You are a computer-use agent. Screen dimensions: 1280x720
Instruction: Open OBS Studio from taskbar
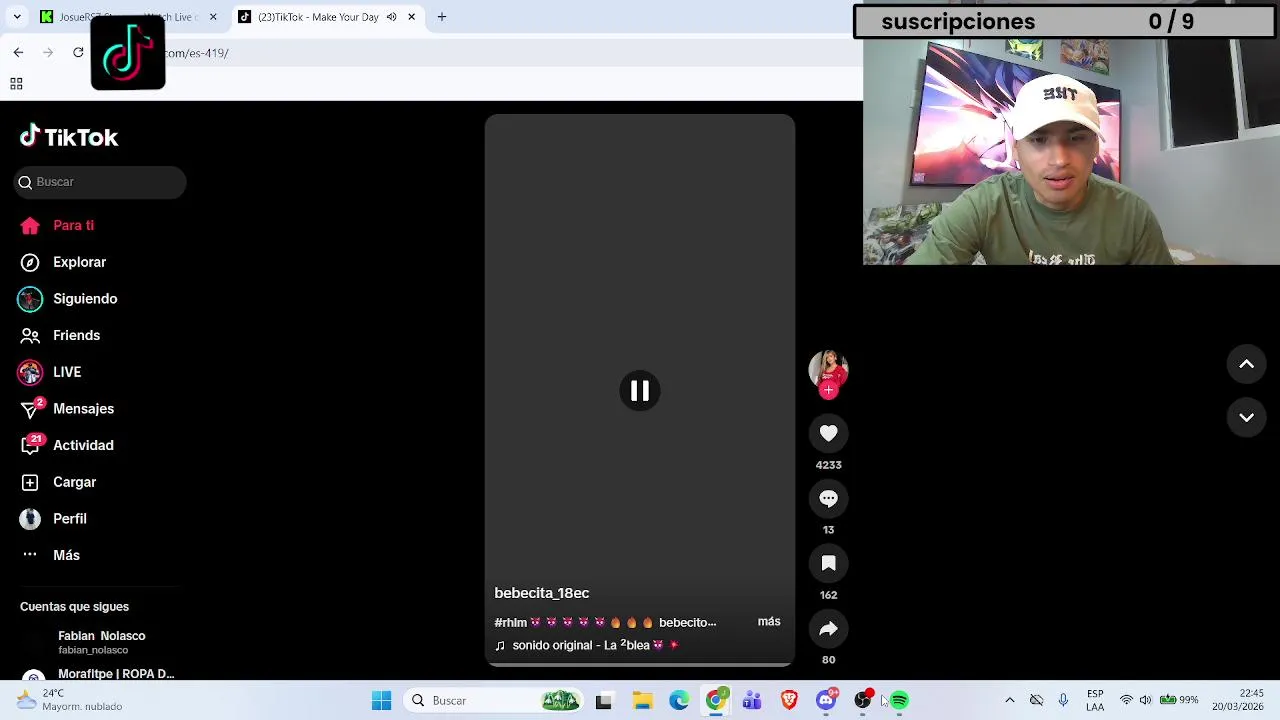(x=863, y=701)
